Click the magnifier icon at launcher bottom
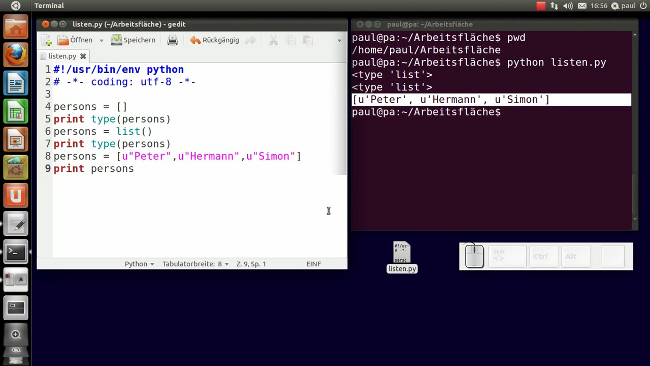Screen dimensions: 650x366 [16, 334]
